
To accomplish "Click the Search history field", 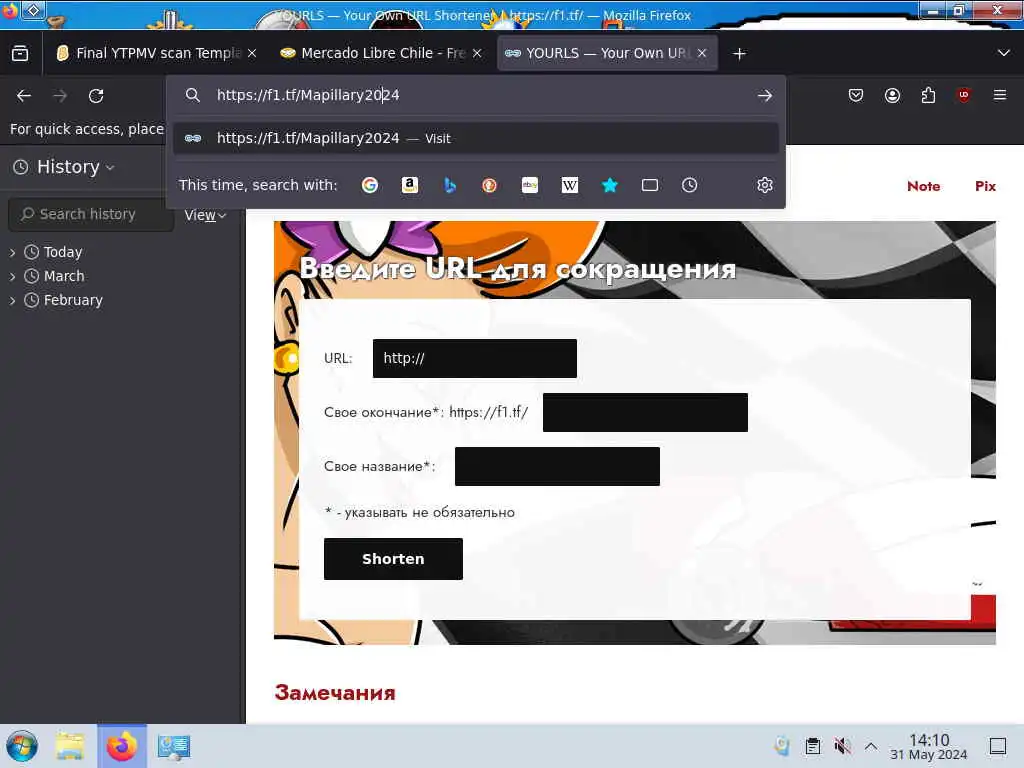I will 91,214.
